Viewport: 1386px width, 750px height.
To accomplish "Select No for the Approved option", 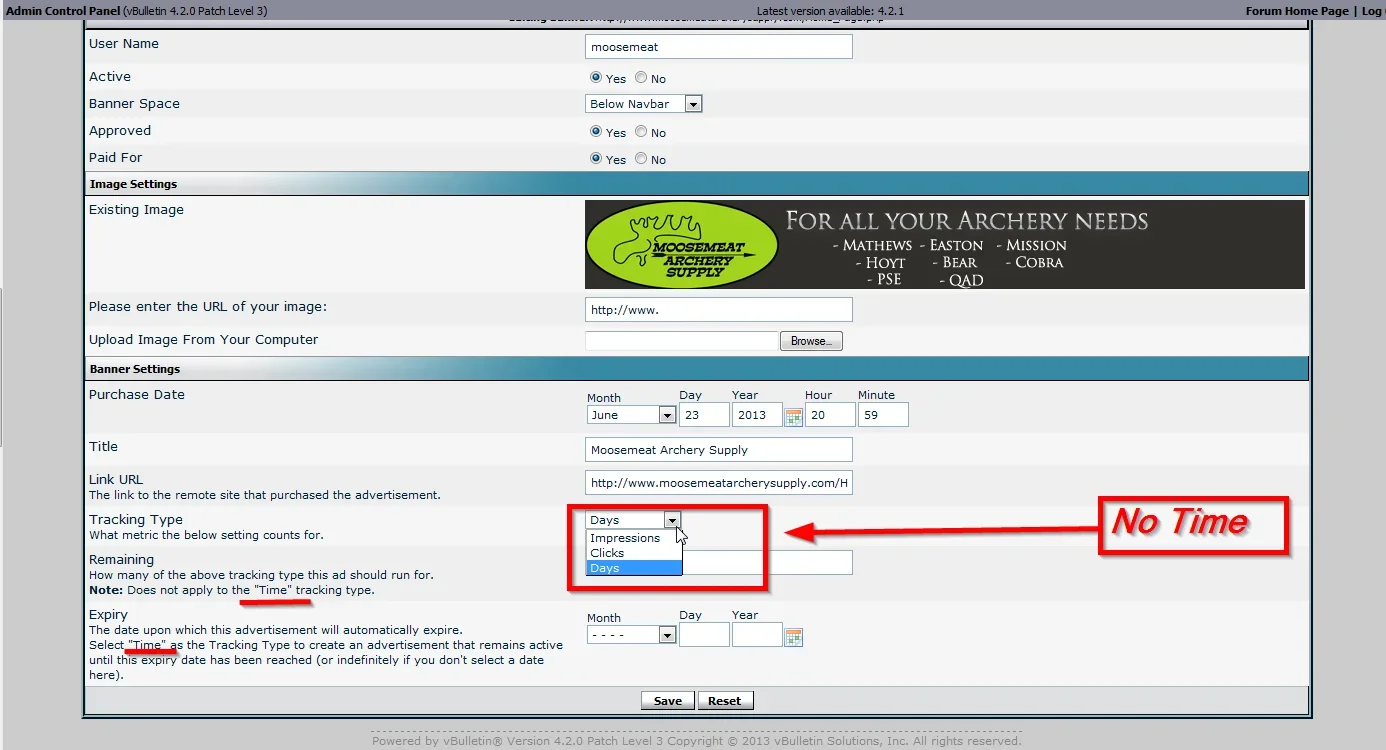I will tap(641, 132).
